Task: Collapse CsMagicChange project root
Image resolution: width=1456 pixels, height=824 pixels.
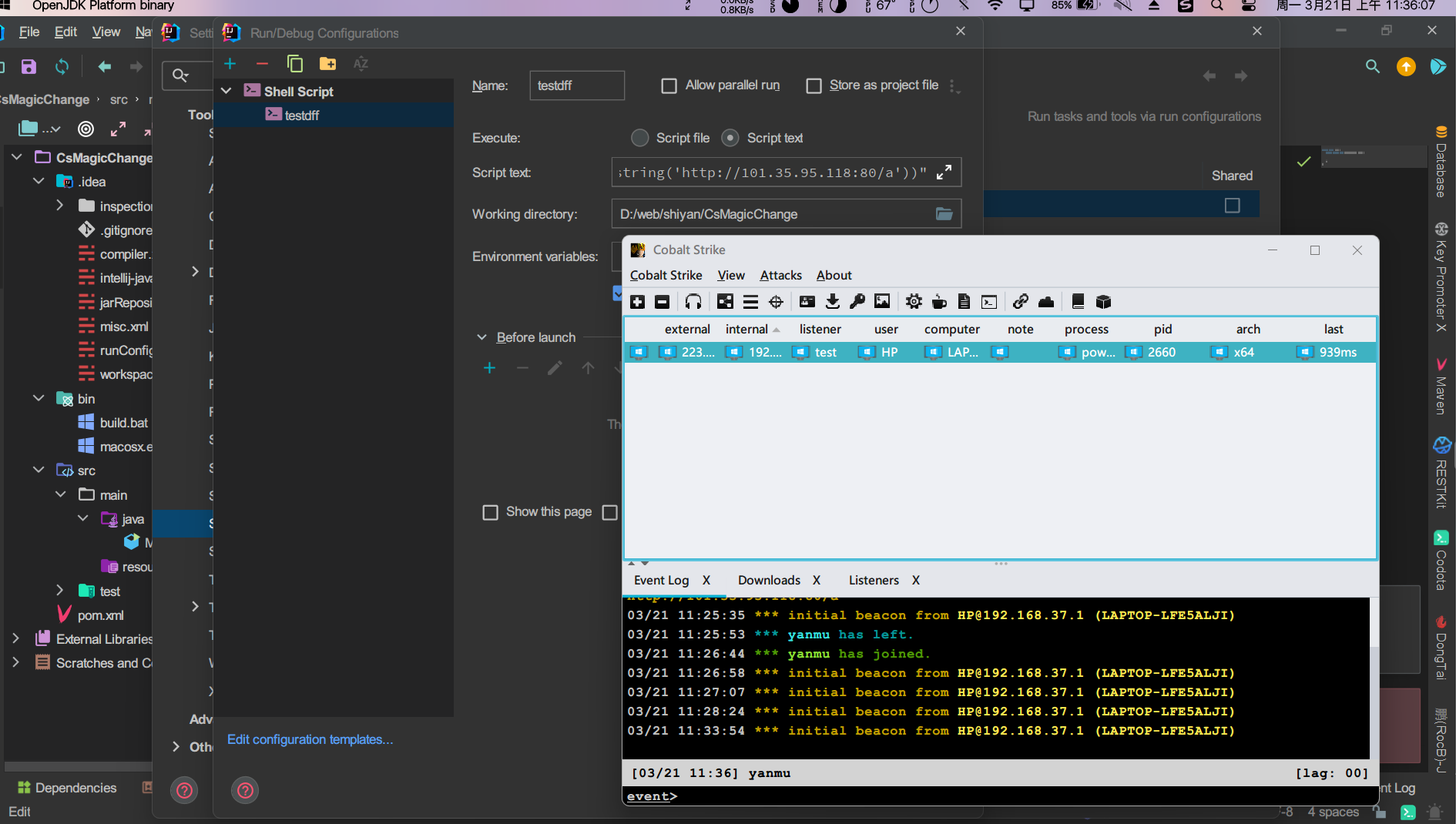Action: pos(16,157)
